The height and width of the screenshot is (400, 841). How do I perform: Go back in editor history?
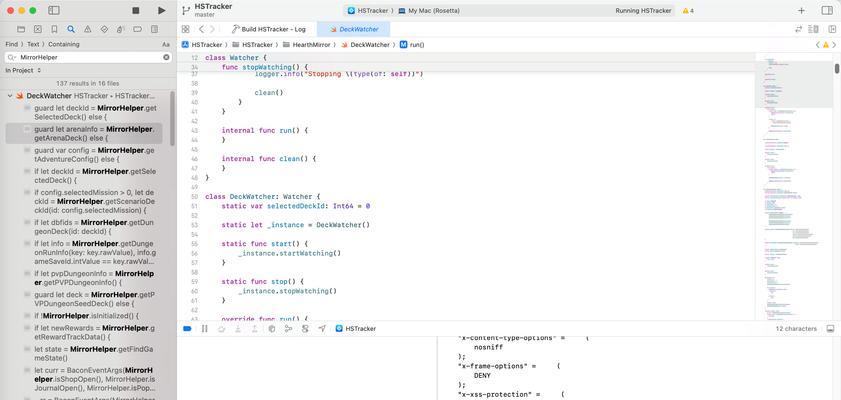click(202, 29)
